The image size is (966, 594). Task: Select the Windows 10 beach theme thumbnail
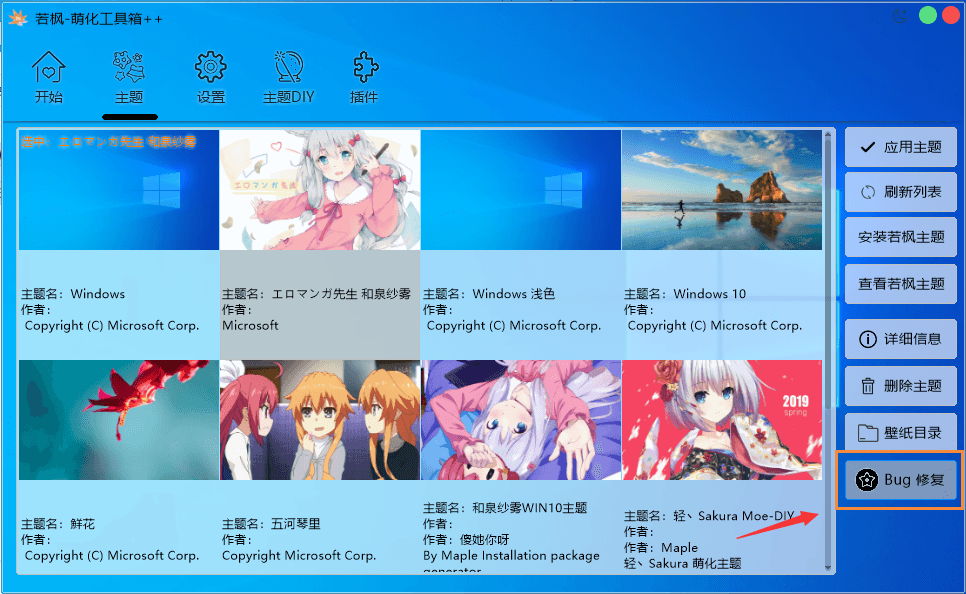pyautogui.click(x=722, y=190)
